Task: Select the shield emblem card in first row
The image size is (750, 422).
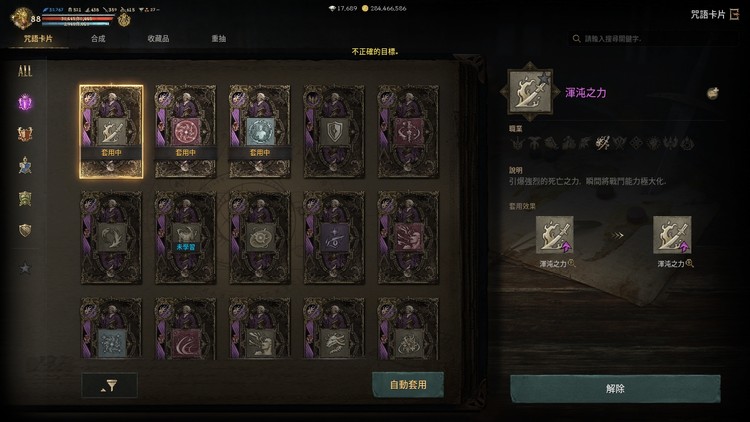Action: (x=334, y=132)
